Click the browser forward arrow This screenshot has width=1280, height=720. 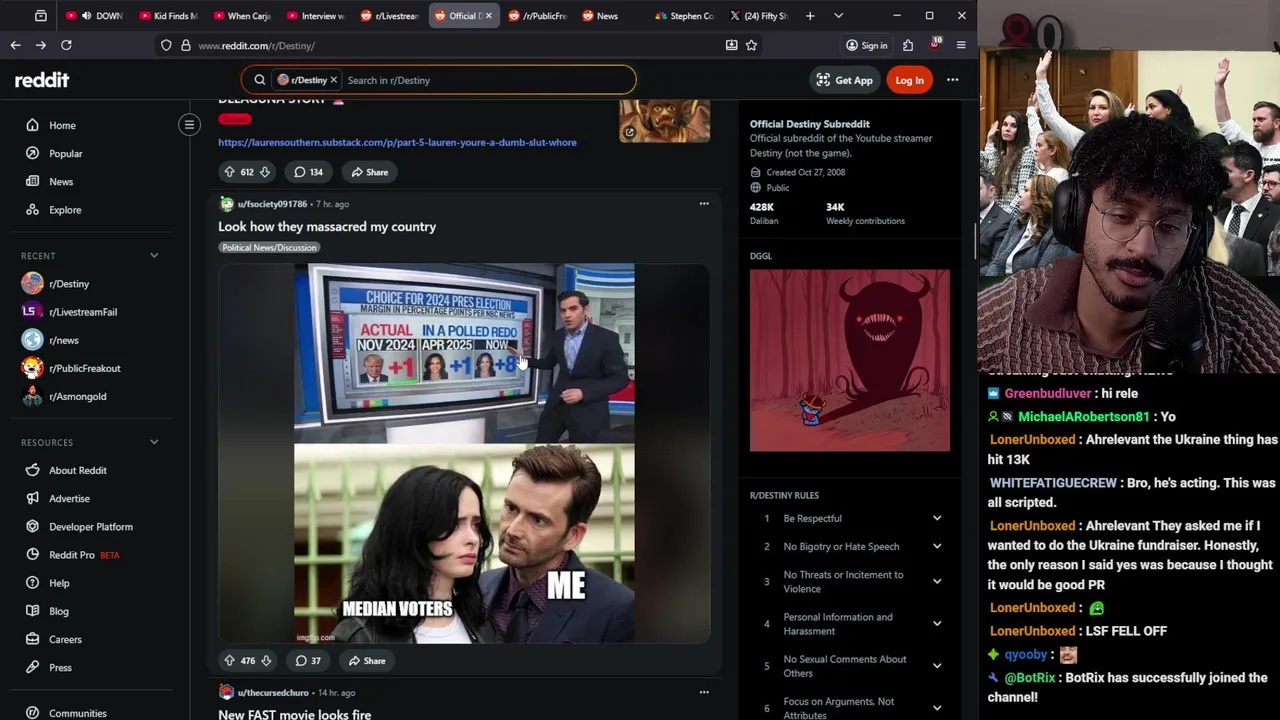(x=40, y=45)
